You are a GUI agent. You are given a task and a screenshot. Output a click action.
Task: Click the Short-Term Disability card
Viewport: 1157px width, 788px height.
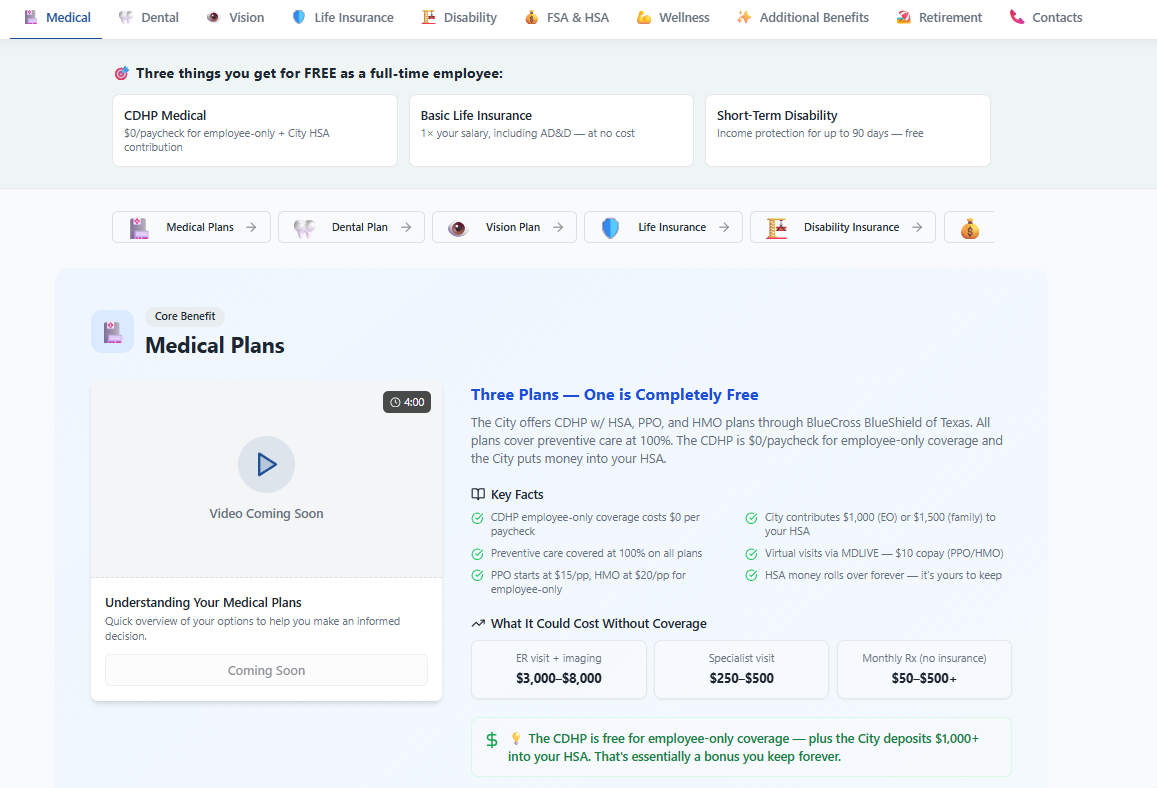[847, 130]
